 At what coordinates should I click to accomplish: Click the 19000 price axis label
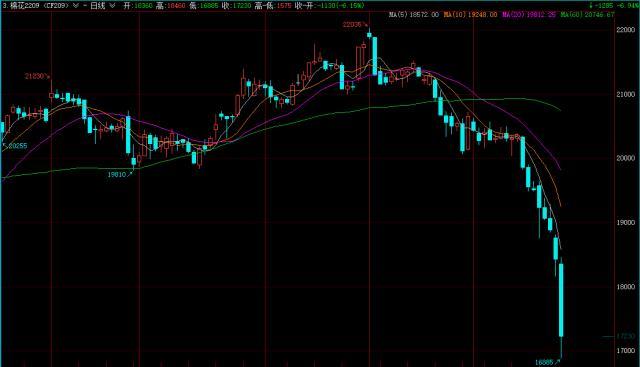[x=626, y=222]
